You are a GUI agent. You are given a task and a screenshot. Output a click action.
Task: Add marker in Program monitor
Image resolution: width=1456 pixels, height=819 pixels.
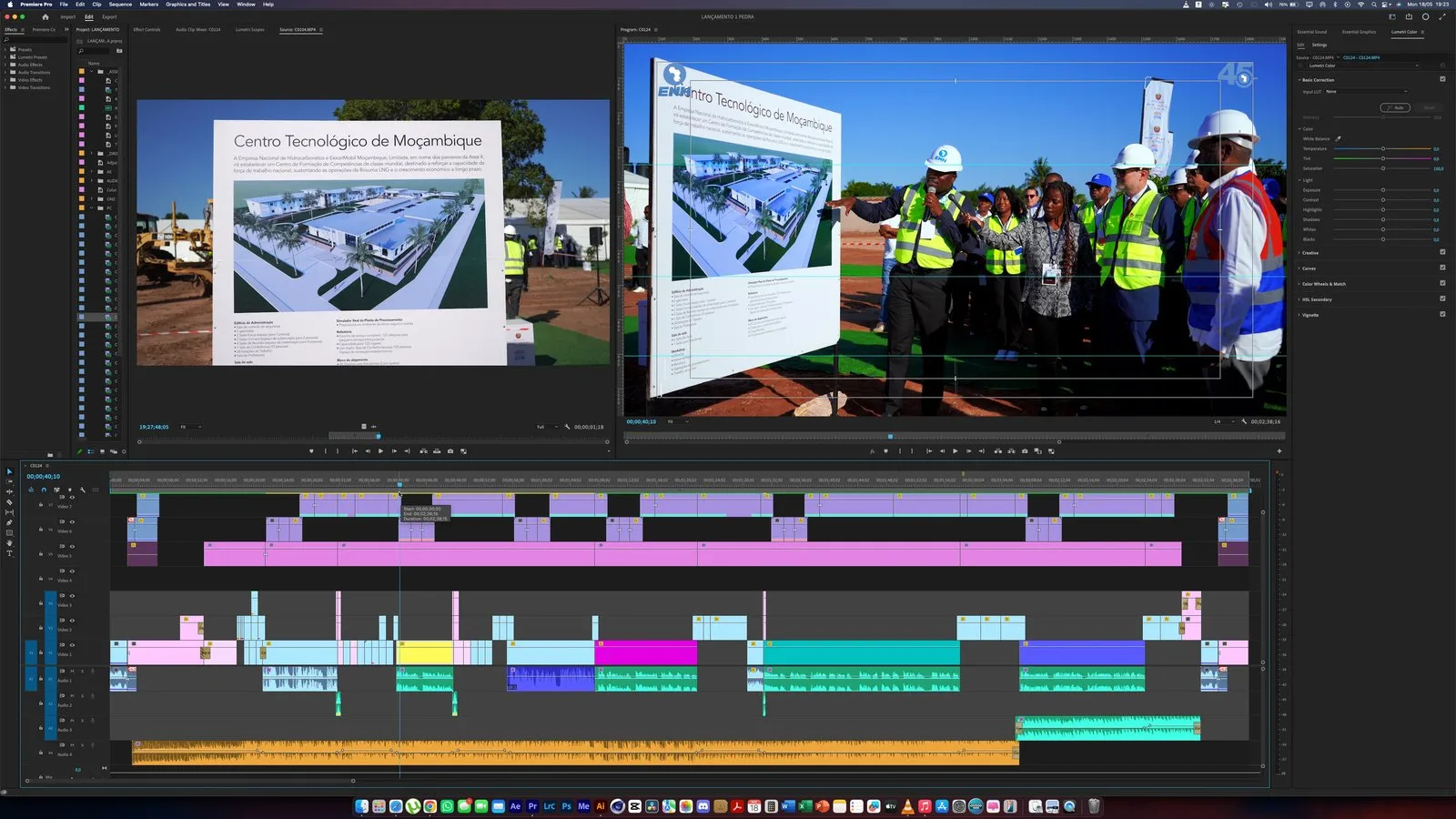(x=885, y=451)
